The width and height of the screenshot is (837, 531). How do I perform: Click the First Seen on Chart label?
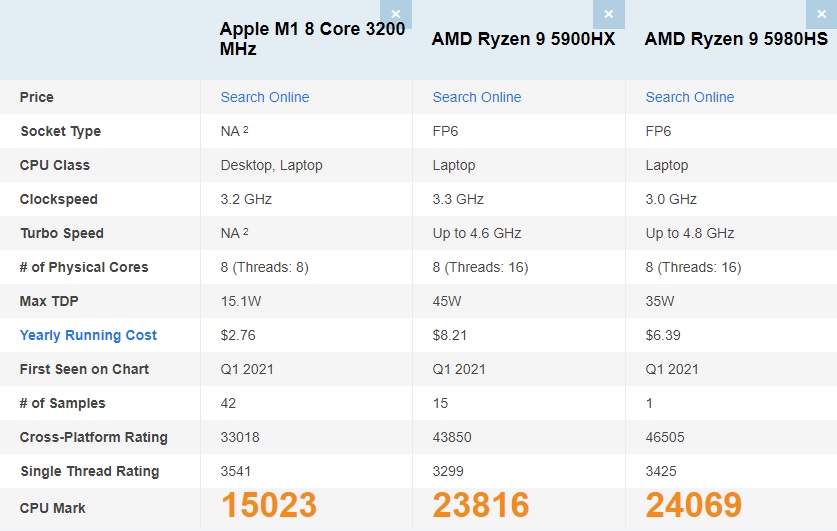(84, 369)
